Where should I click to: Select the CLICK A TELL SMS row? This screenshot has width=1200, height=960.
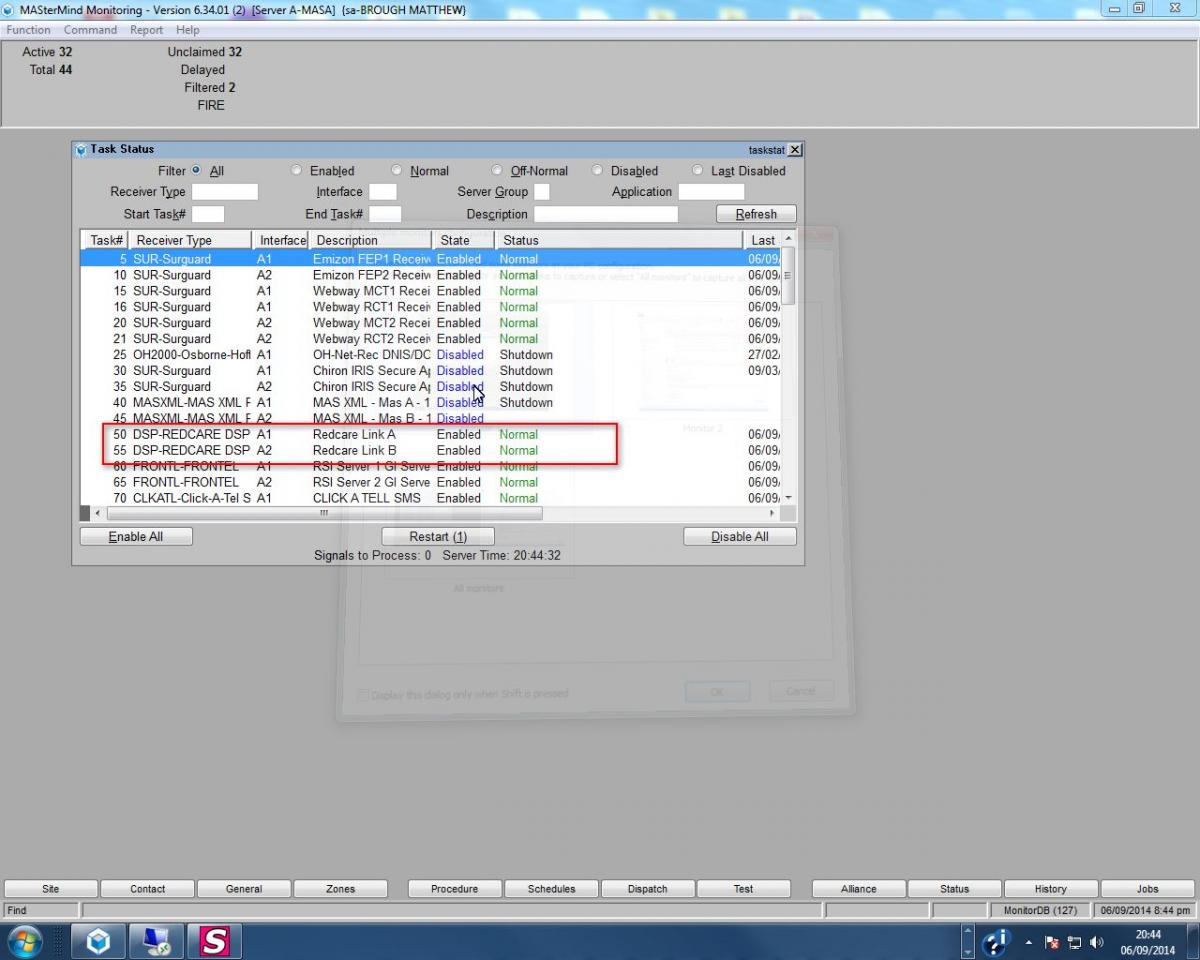[431, 498]
